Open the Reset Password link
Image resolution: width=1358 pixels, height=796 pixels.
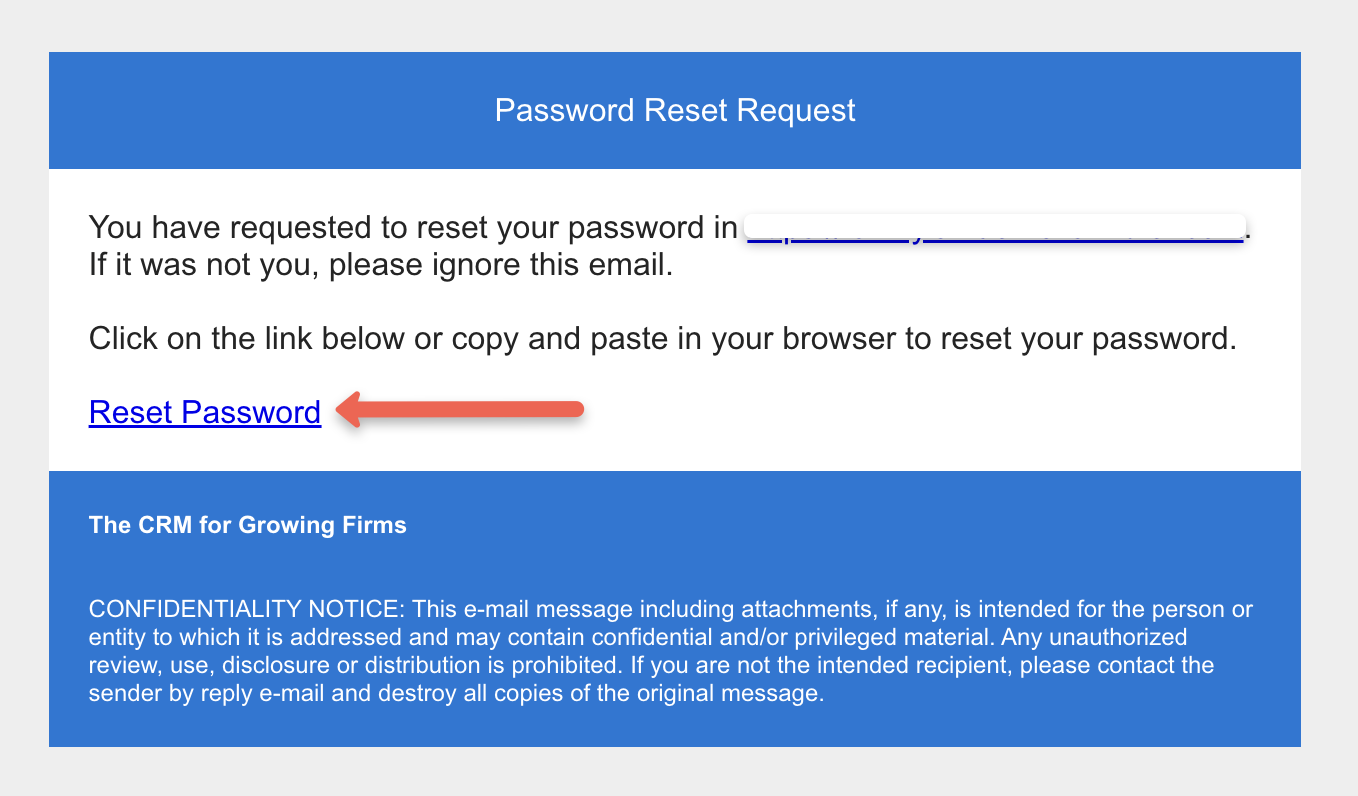[x=205, y=412]
